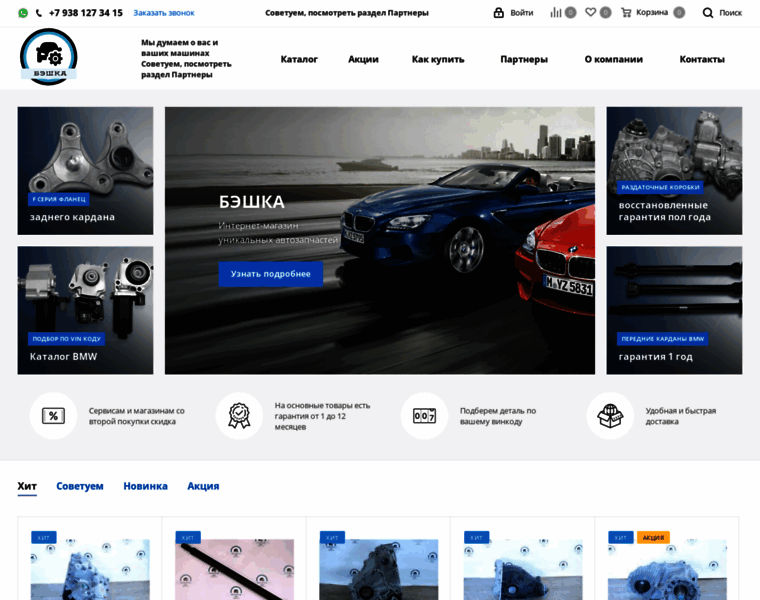
Task: Click slogan 'Мы думаем о вас и ваших машинах'
Action: point(180,48)
